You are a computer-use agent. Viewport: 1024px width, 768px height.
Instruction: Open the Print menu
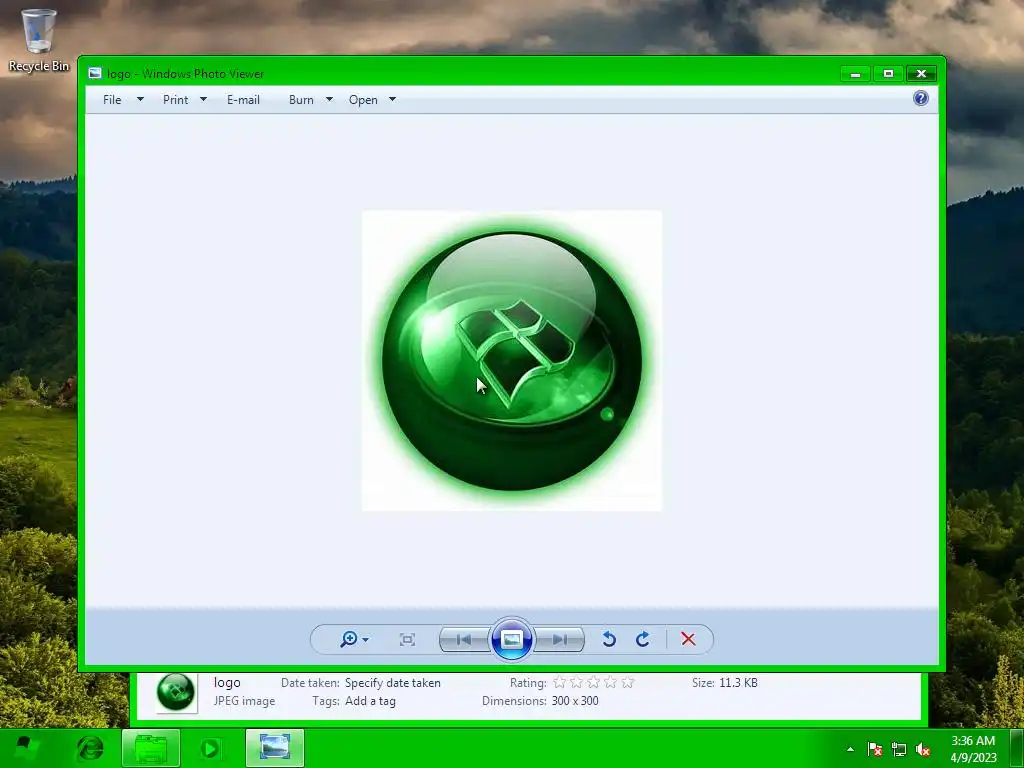pos(176,99)
